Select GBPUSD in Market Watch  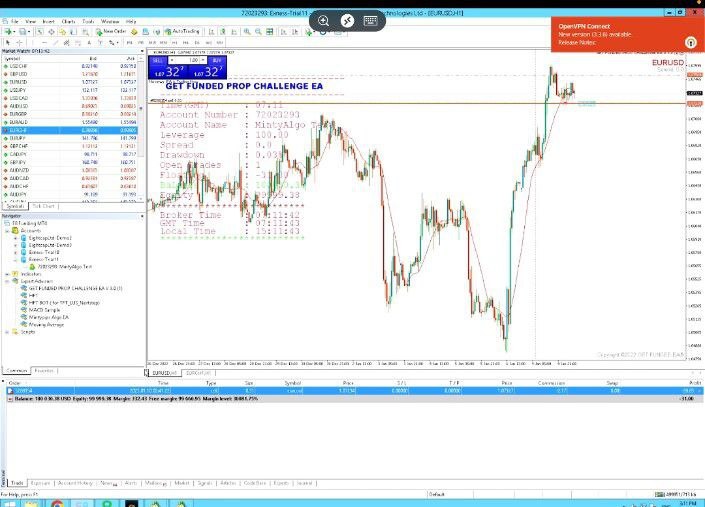coord(70,74)
